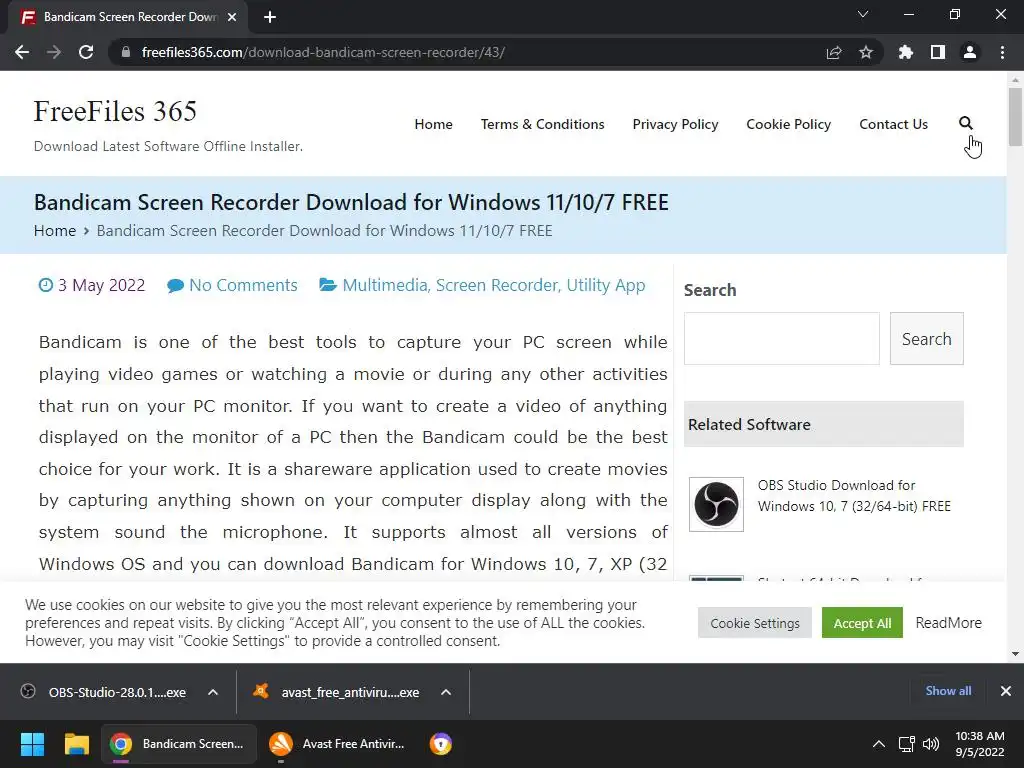The width and height of the screenshot is (1024, 768).
Task: Open the Home nav menu item
Action: point(434,124)
